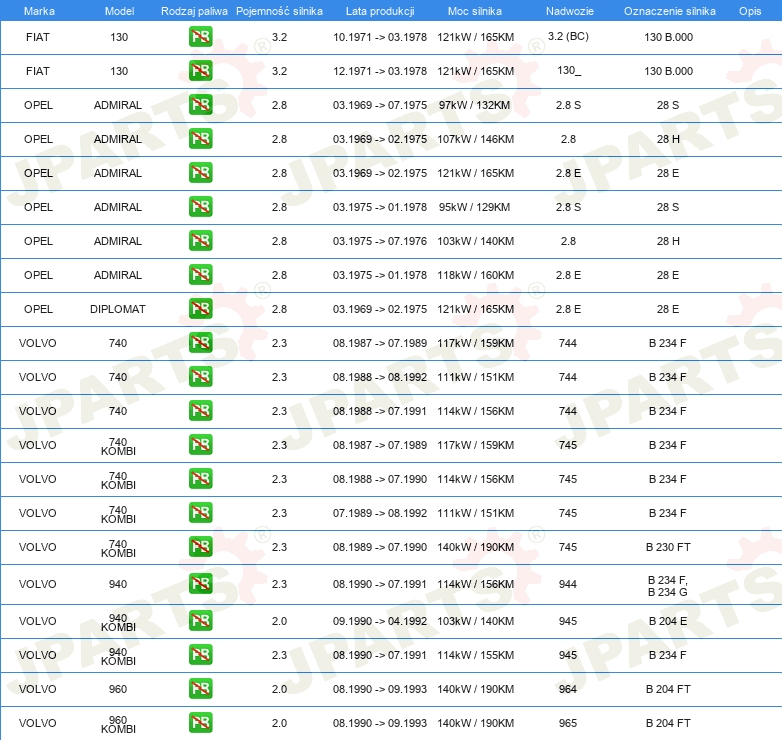Viewport: 782px width, 740px height.
Task: Click the fuel icon in the Opel Admiral 95kW row
Action: coord(200,207)
